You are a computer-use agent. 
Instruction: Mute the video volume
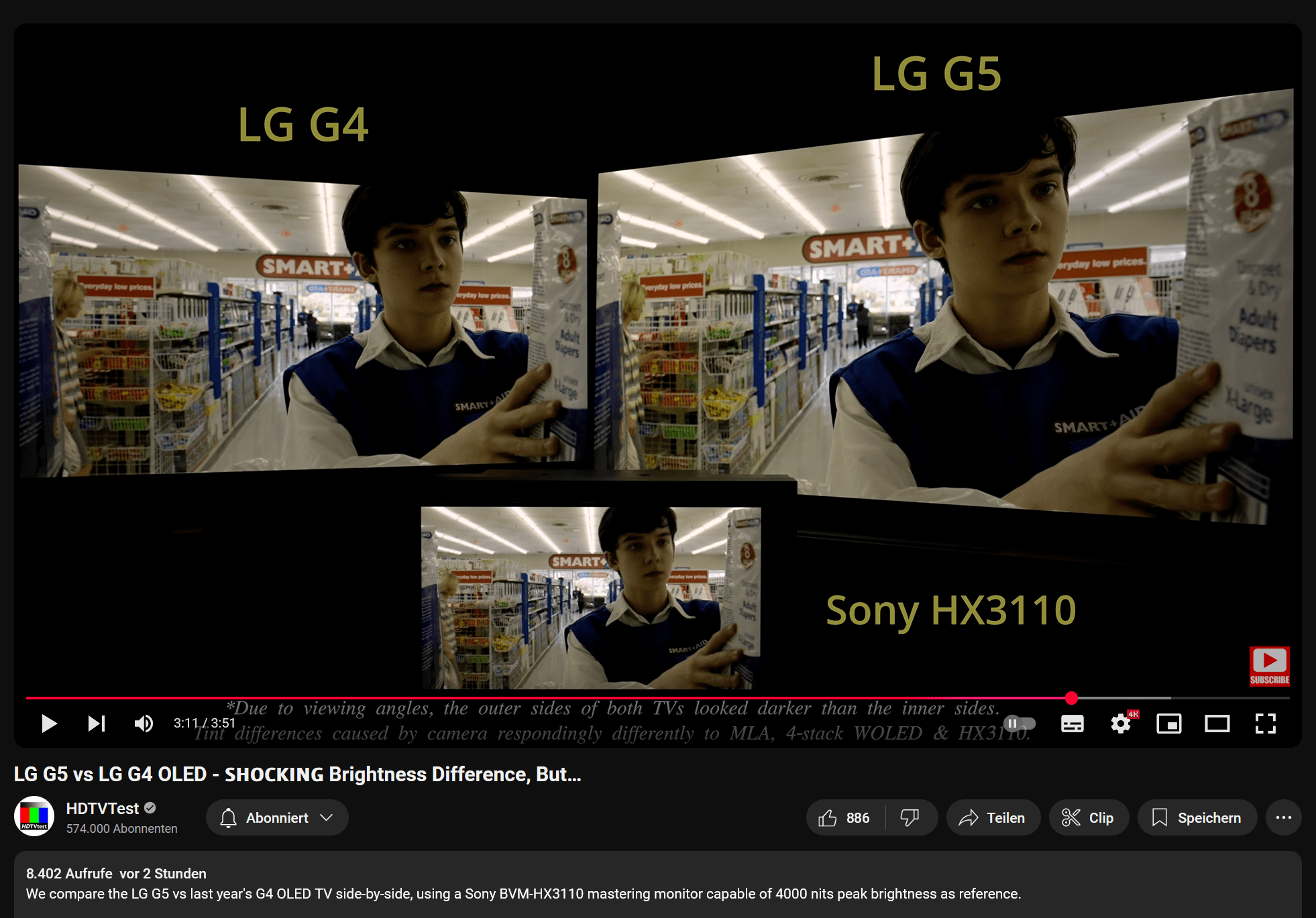point(144,724)
